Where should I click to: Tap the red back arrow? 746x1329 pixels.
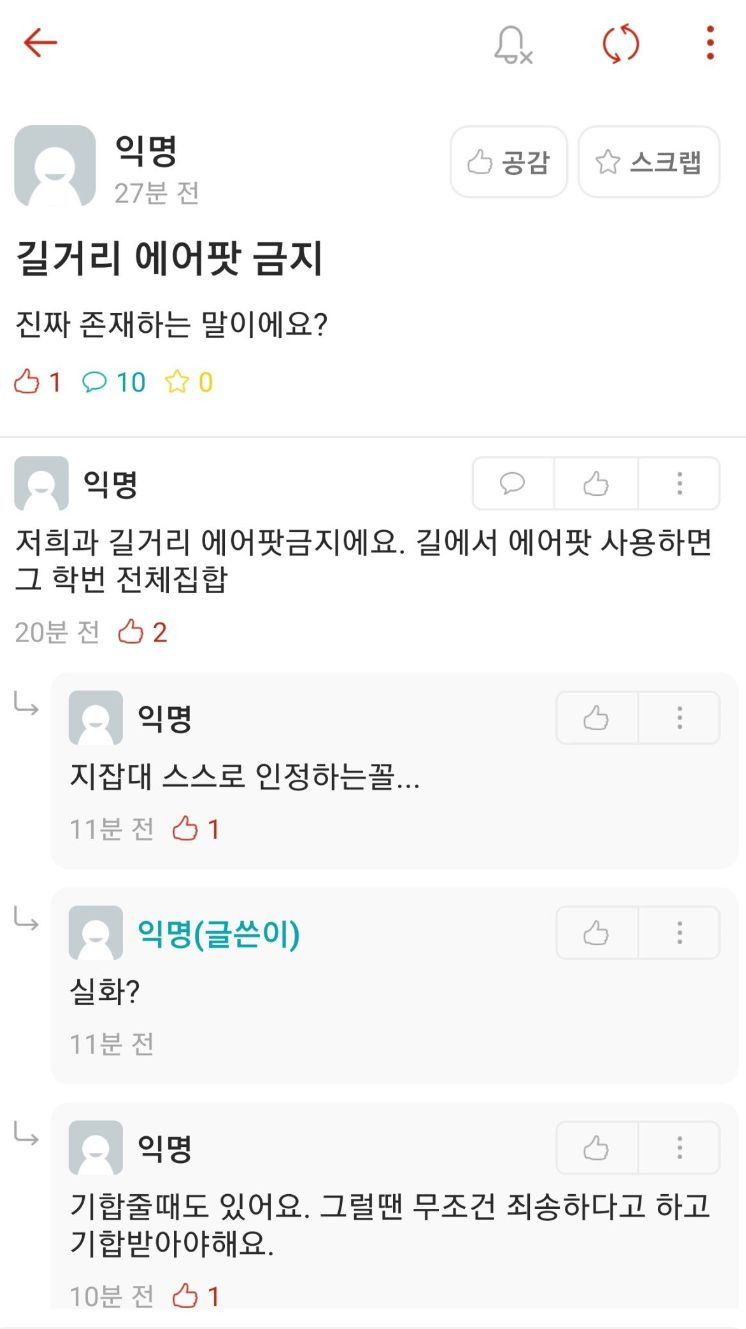40,43
